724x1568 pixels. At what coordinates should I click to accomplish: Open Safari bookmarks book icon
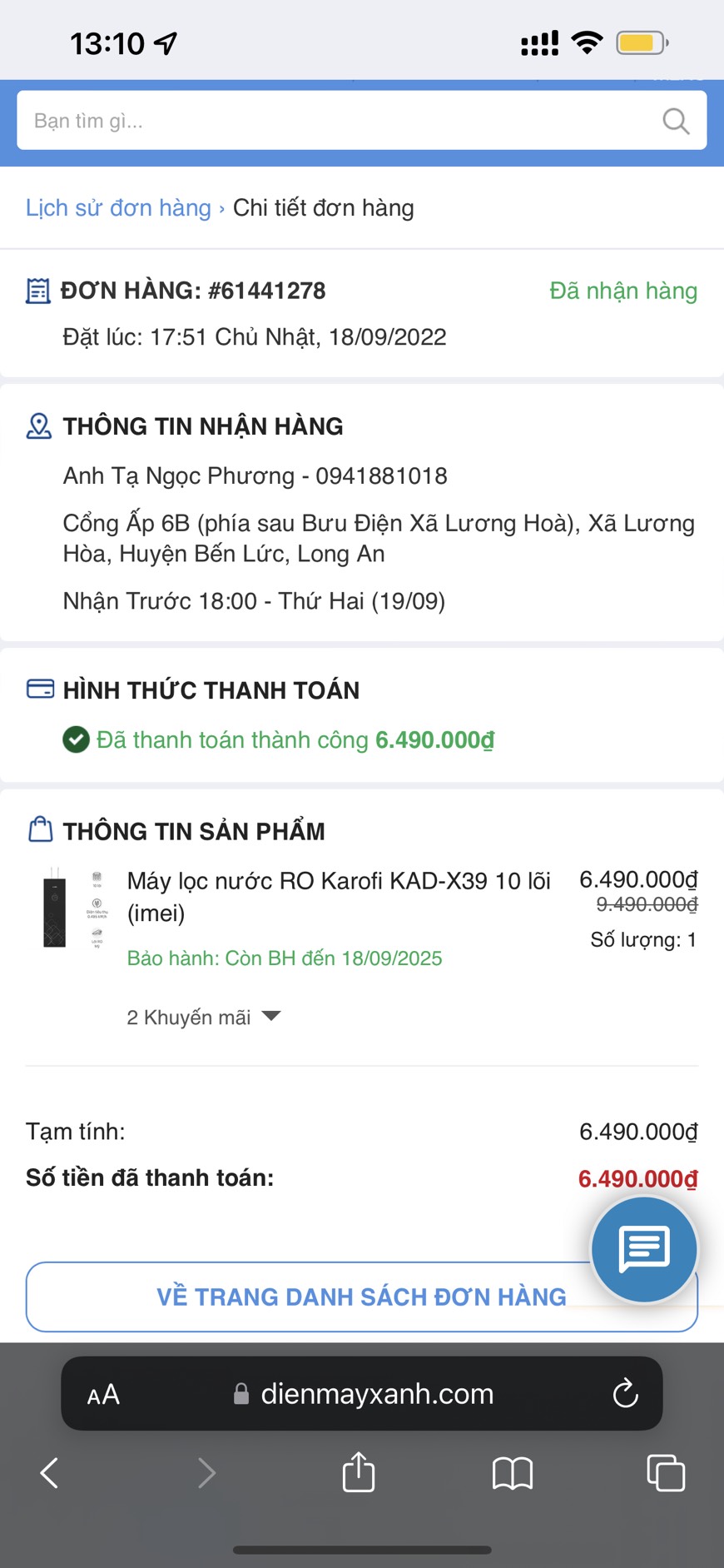tap(513, 1473)
